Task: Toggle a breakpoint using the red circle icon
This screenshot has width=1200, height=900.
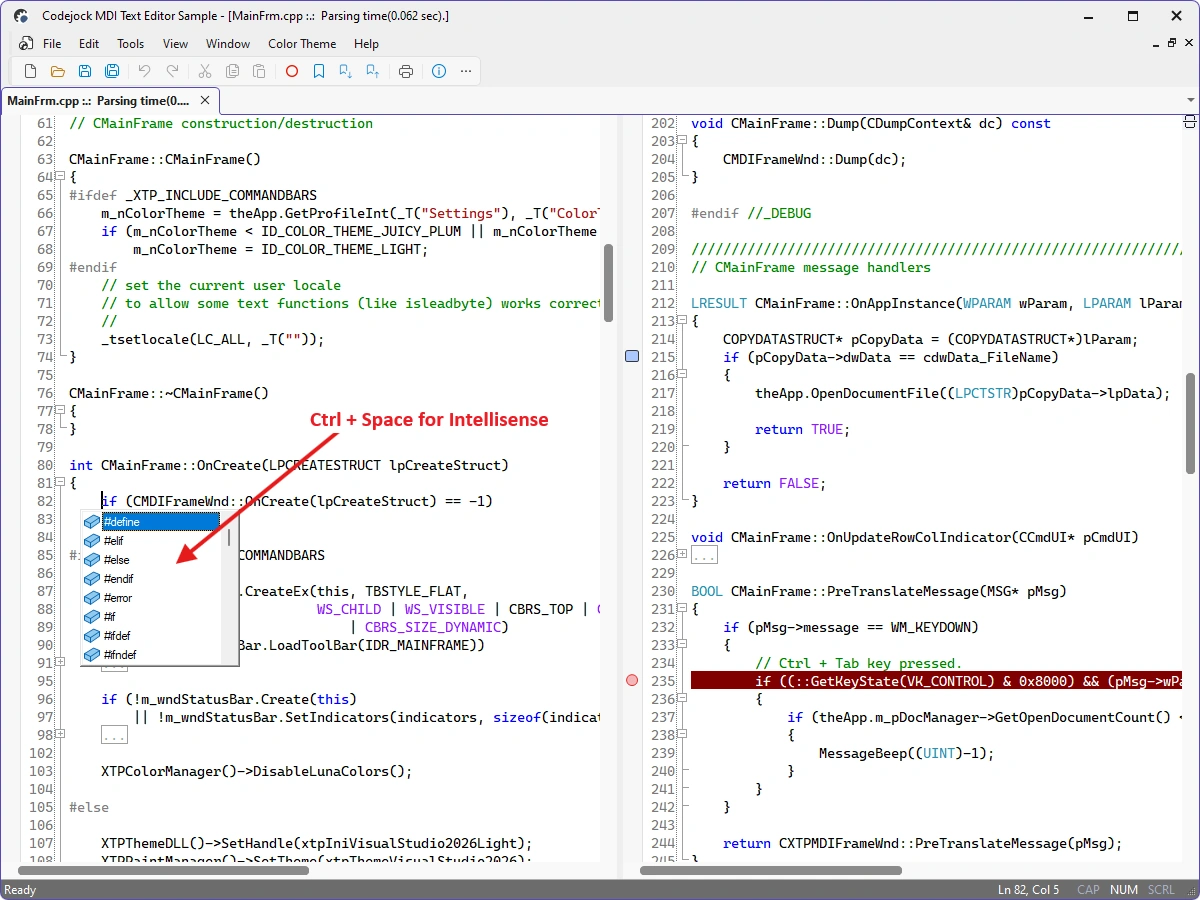Action: [292, 71]
